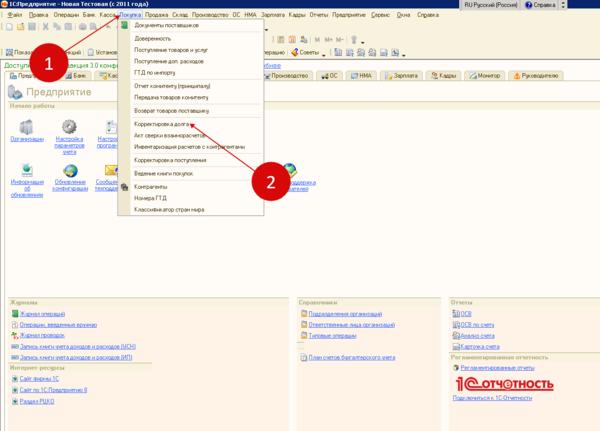
Task: Click the Print toolbar icon
Action: coord(82,26)
